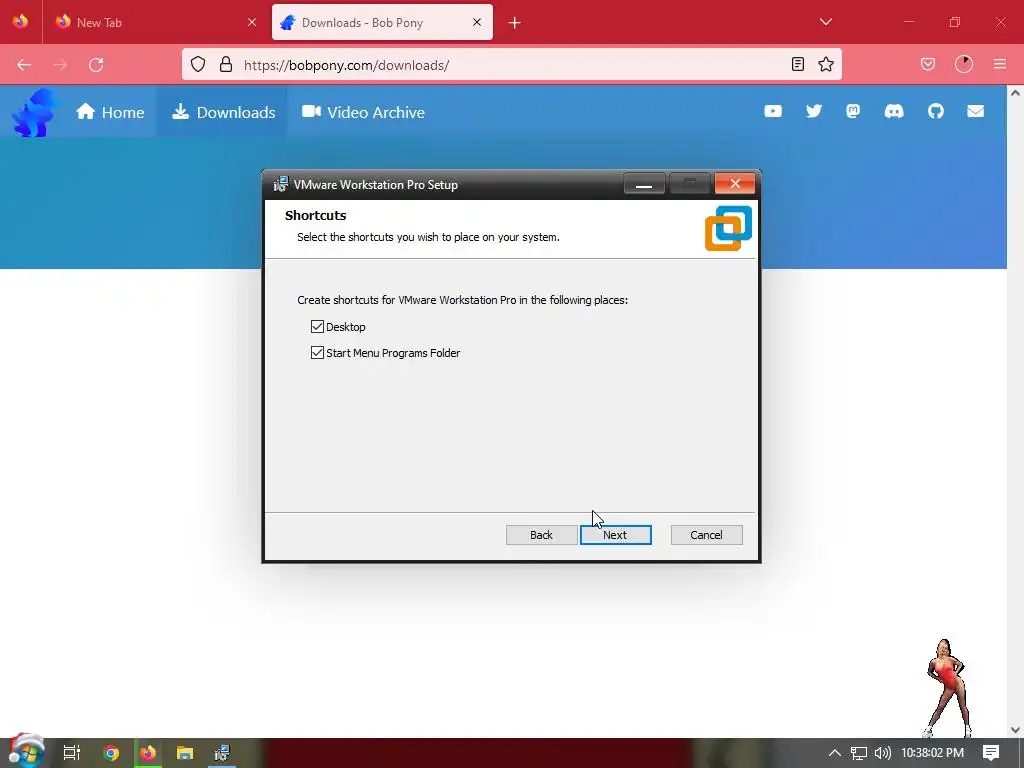Bookmark this page with the star icon
This screenshot has height=768, width=1024.
[825, 64]
